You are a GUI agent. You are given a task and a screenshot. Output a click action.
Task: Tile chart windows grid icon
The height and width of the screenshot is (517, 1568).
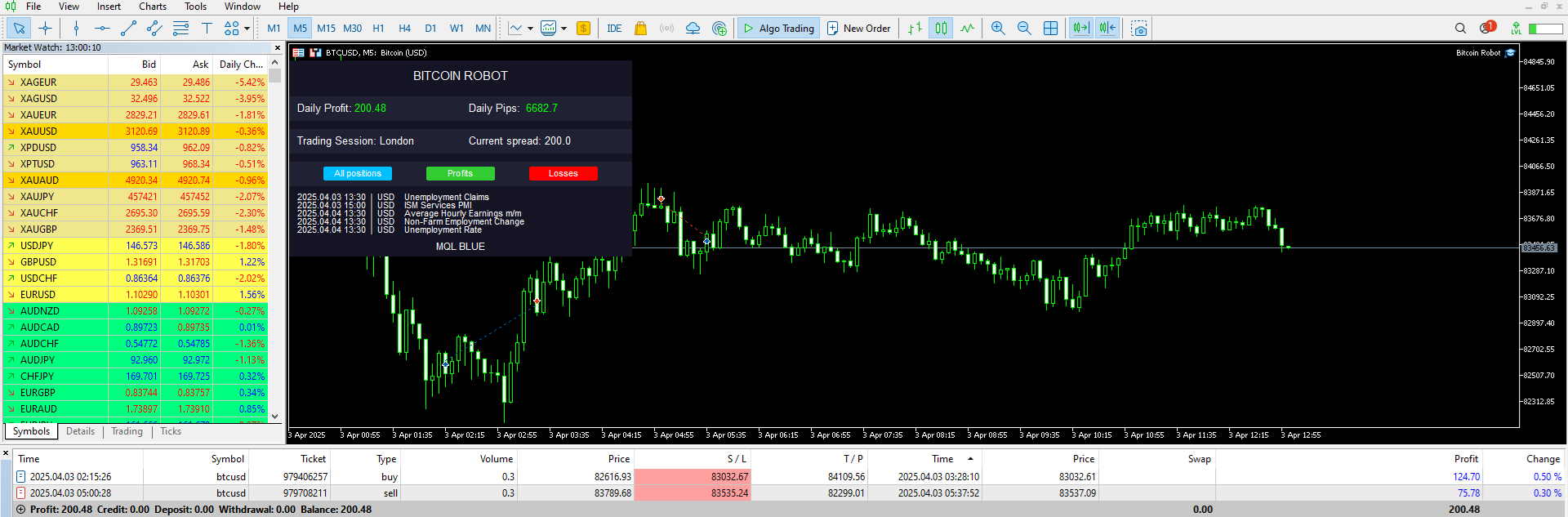1050,29
